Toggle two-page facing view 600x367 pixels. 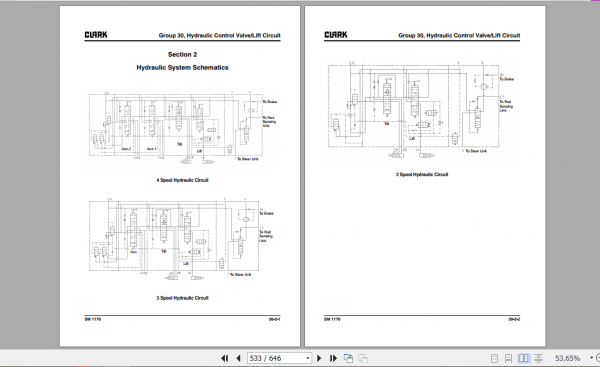pos(523,358)
